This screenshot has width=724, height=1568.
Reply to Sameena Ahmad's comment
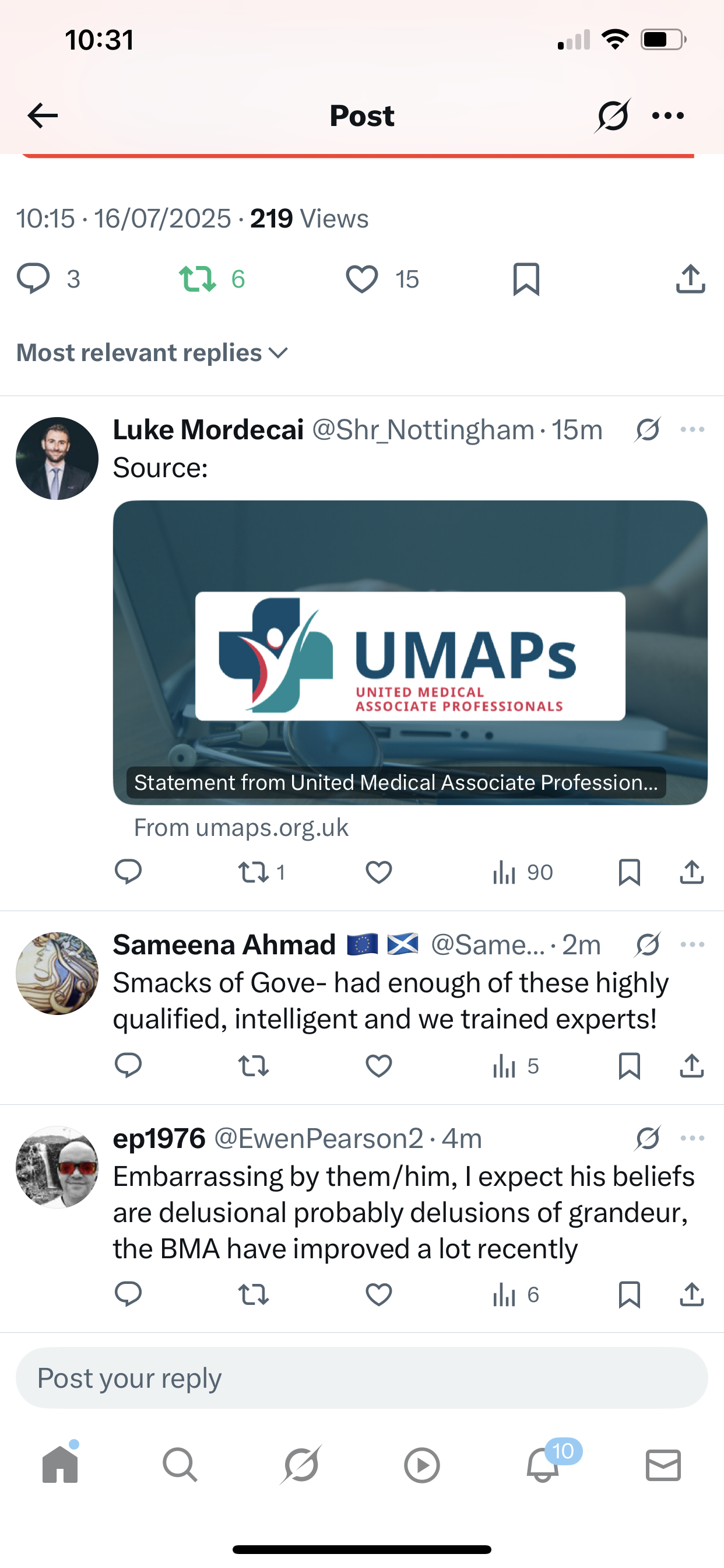tap(128, 1066)
